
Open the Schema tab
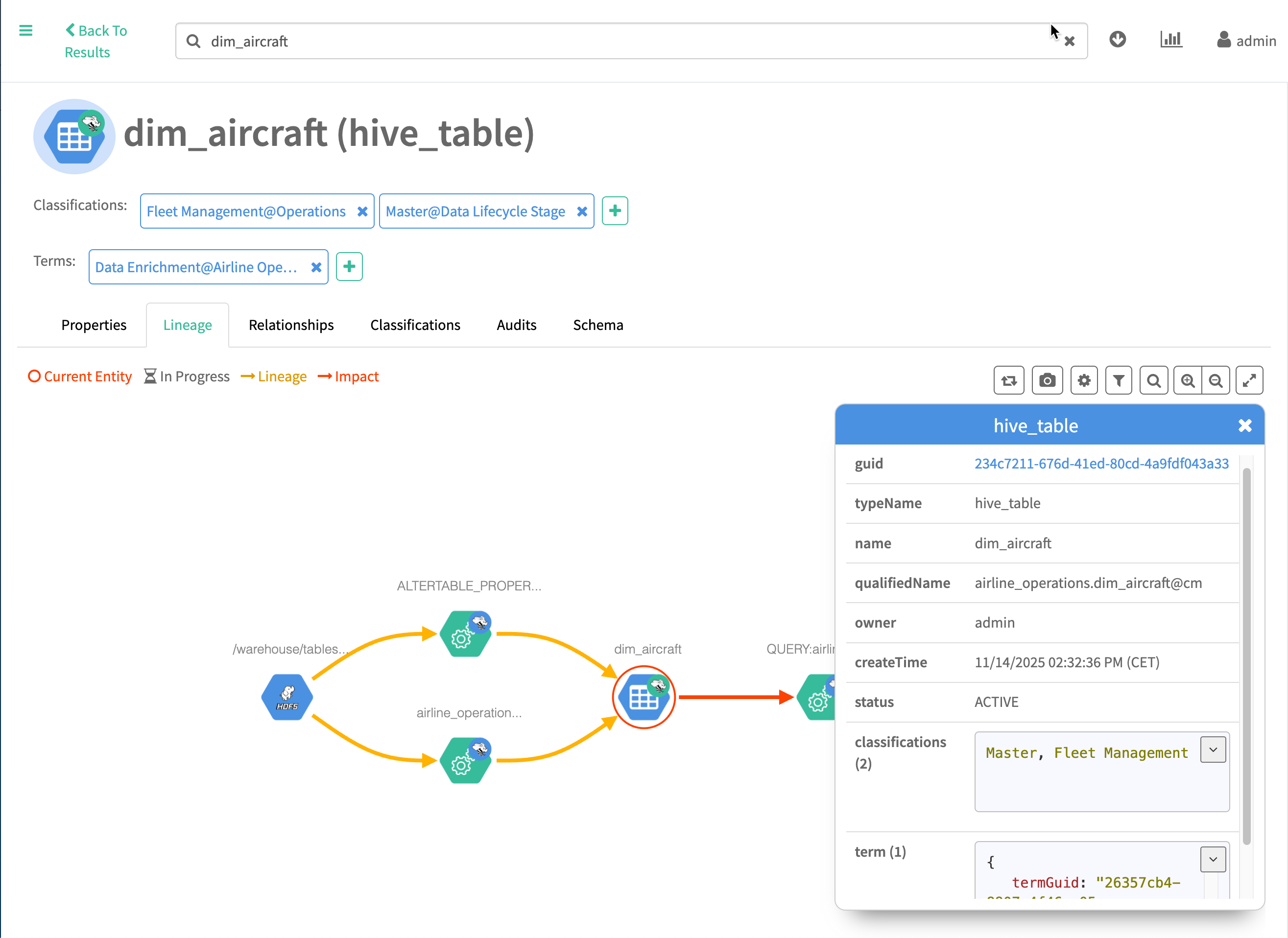pyautogui.click(x=597, y=326)
